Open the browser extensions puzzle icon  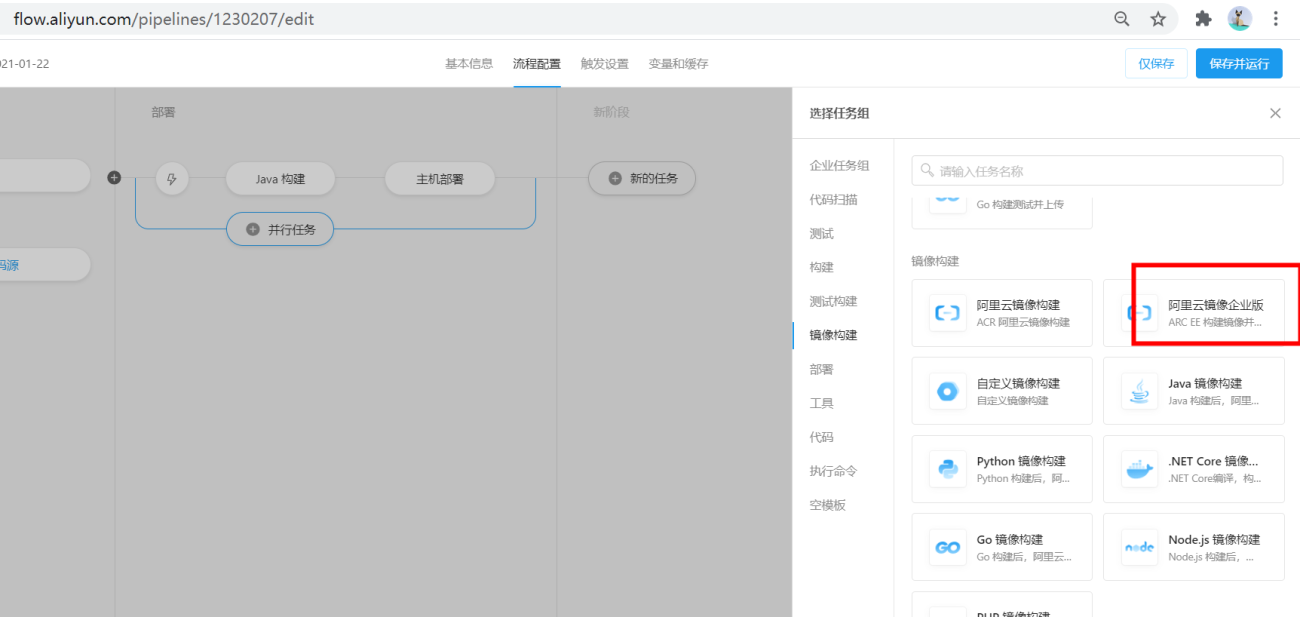pyautogui.click(x=1204, y=19)
